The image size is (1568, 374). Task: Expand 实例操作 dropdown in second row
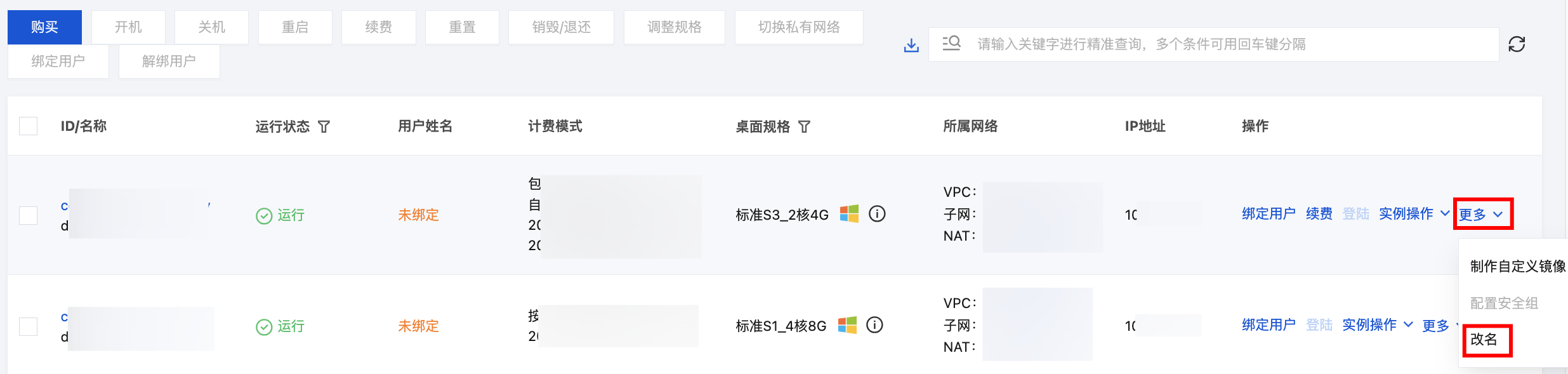(x=1377, y=325)
